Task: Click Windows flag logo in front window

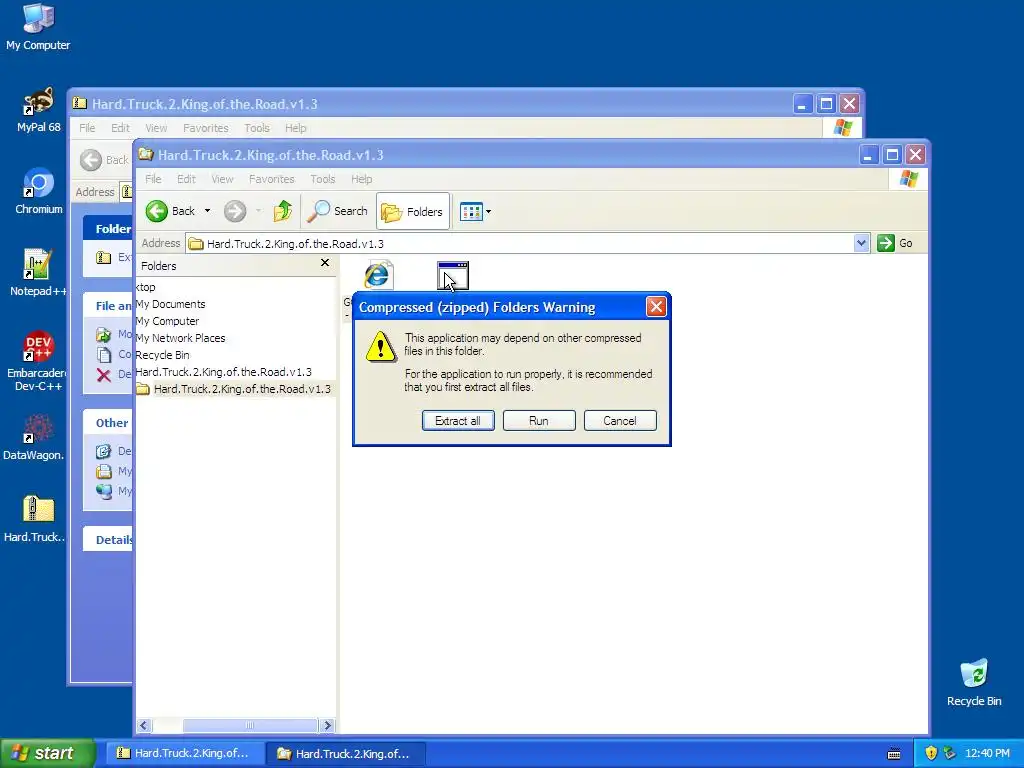Action: click(908, 179)
